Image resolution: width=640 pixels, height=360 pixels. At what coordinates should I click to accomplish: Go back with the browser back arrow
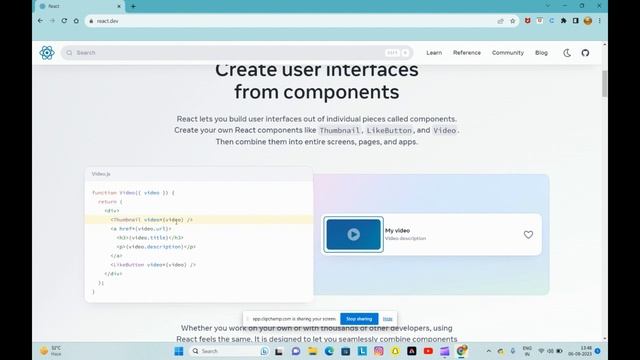pyautogui.click(x=40, y=21)
